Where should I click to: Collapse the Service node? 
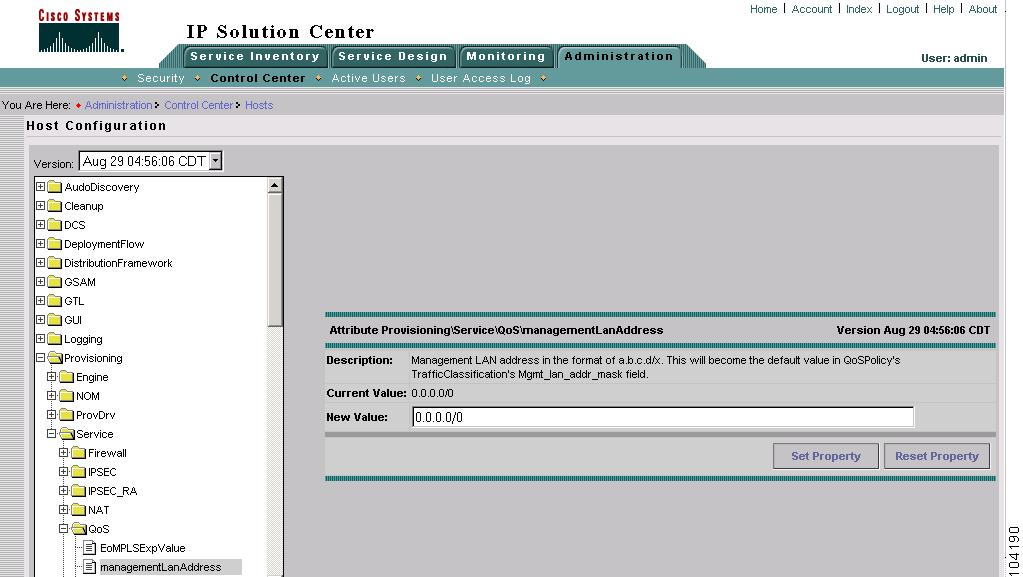coord(52,433)
